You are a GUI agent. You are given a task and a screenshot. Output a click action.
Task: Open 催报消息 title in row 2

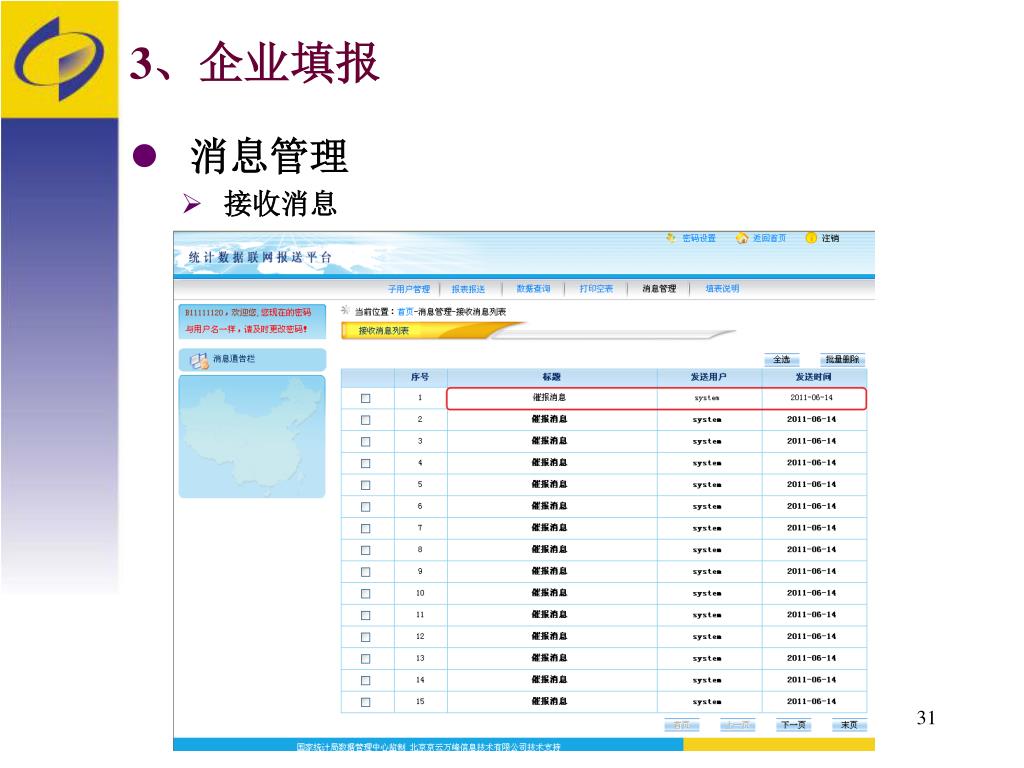(x=549, y=419)
